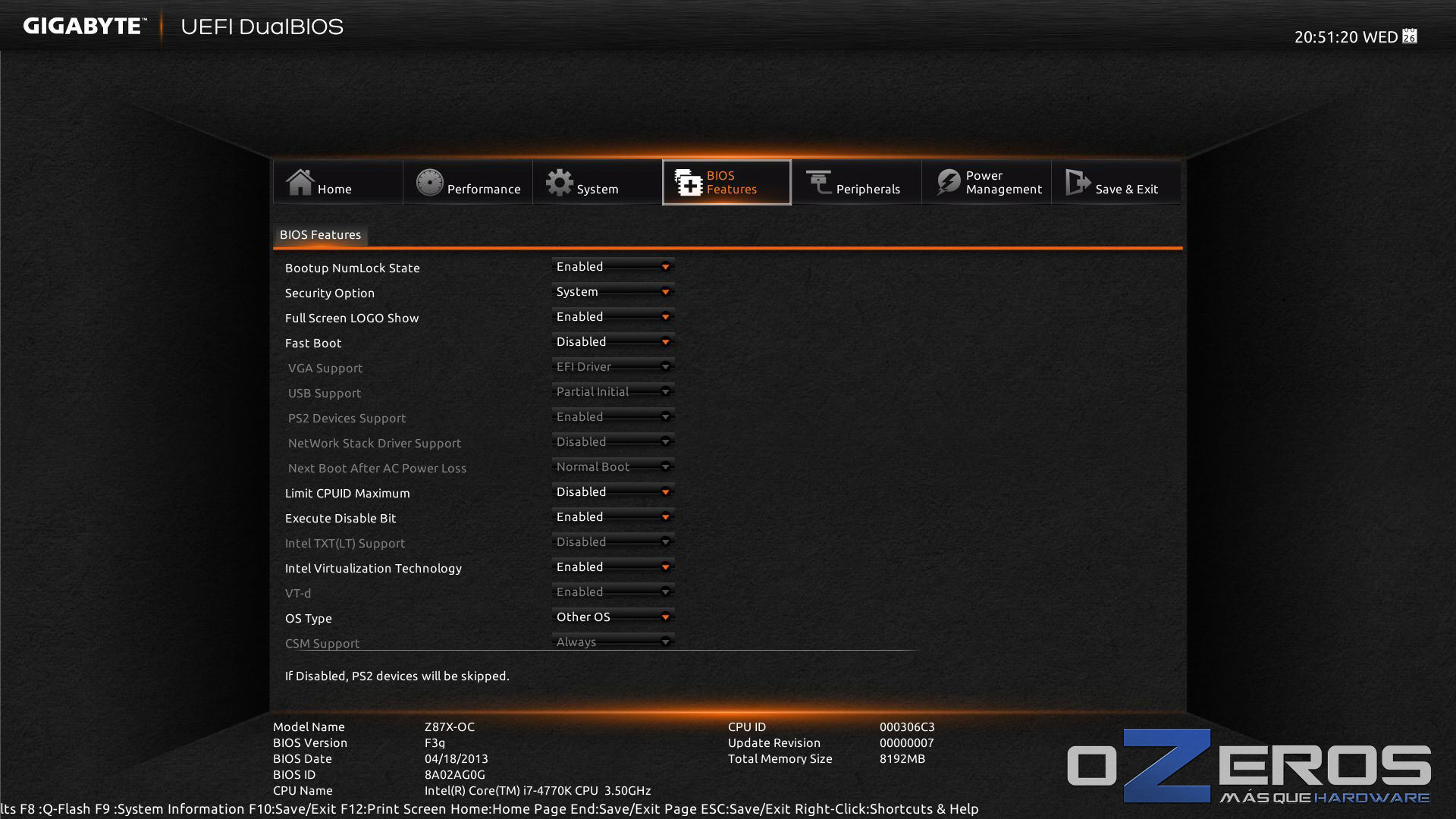
Task: Select the Limit CPUID Maximum label
Action: click(x=347, y=493)
